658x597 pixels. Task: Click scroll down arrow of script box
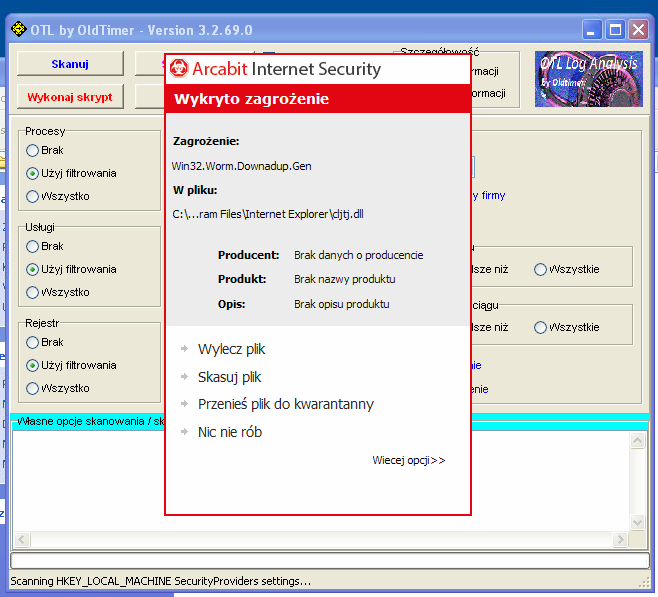point(637,522)
